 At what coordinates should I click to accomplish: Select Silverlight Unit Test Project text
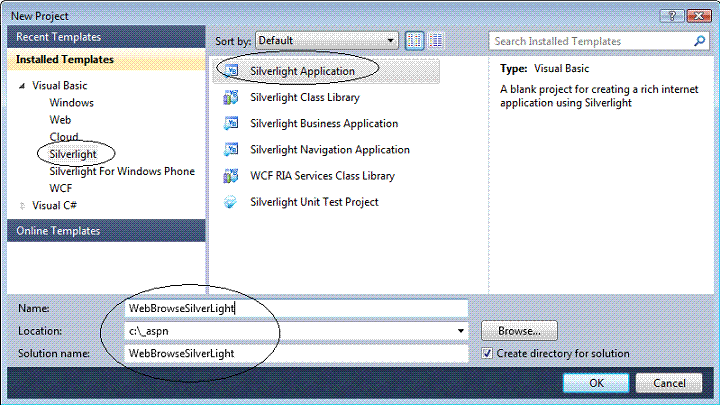[x=314, y=202]
